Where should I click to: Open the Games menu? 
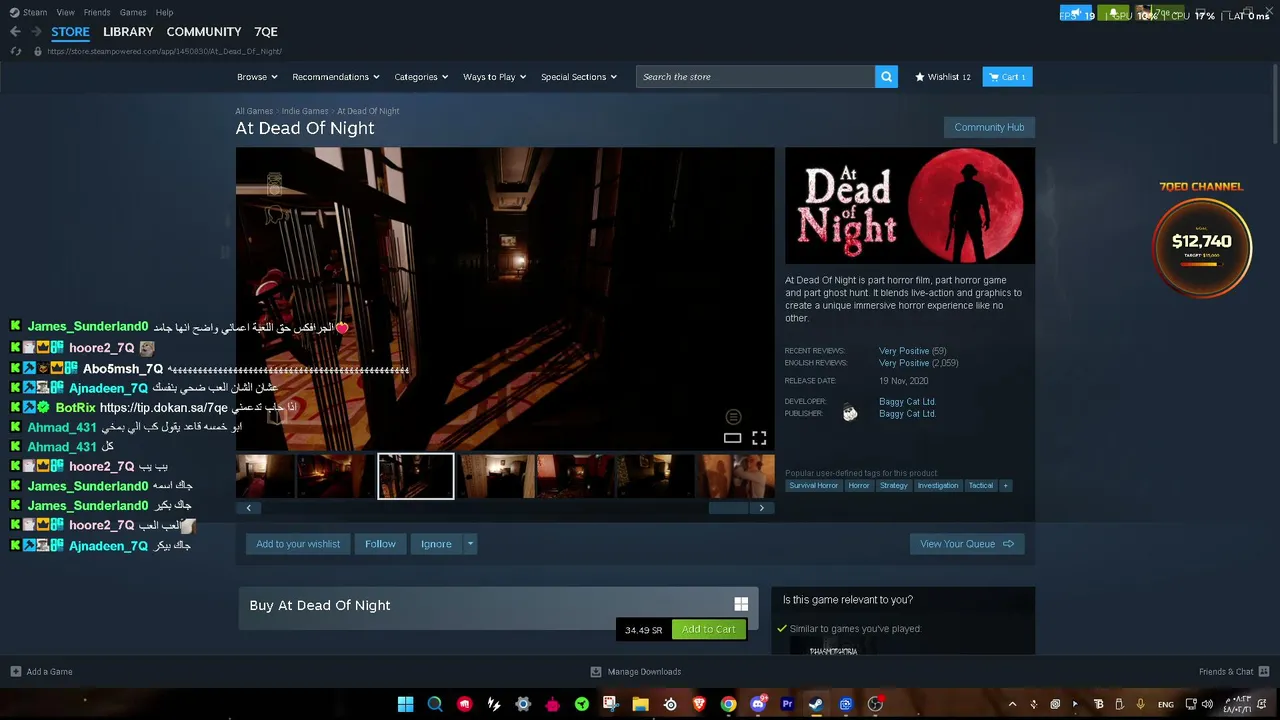tap(133, 12)
